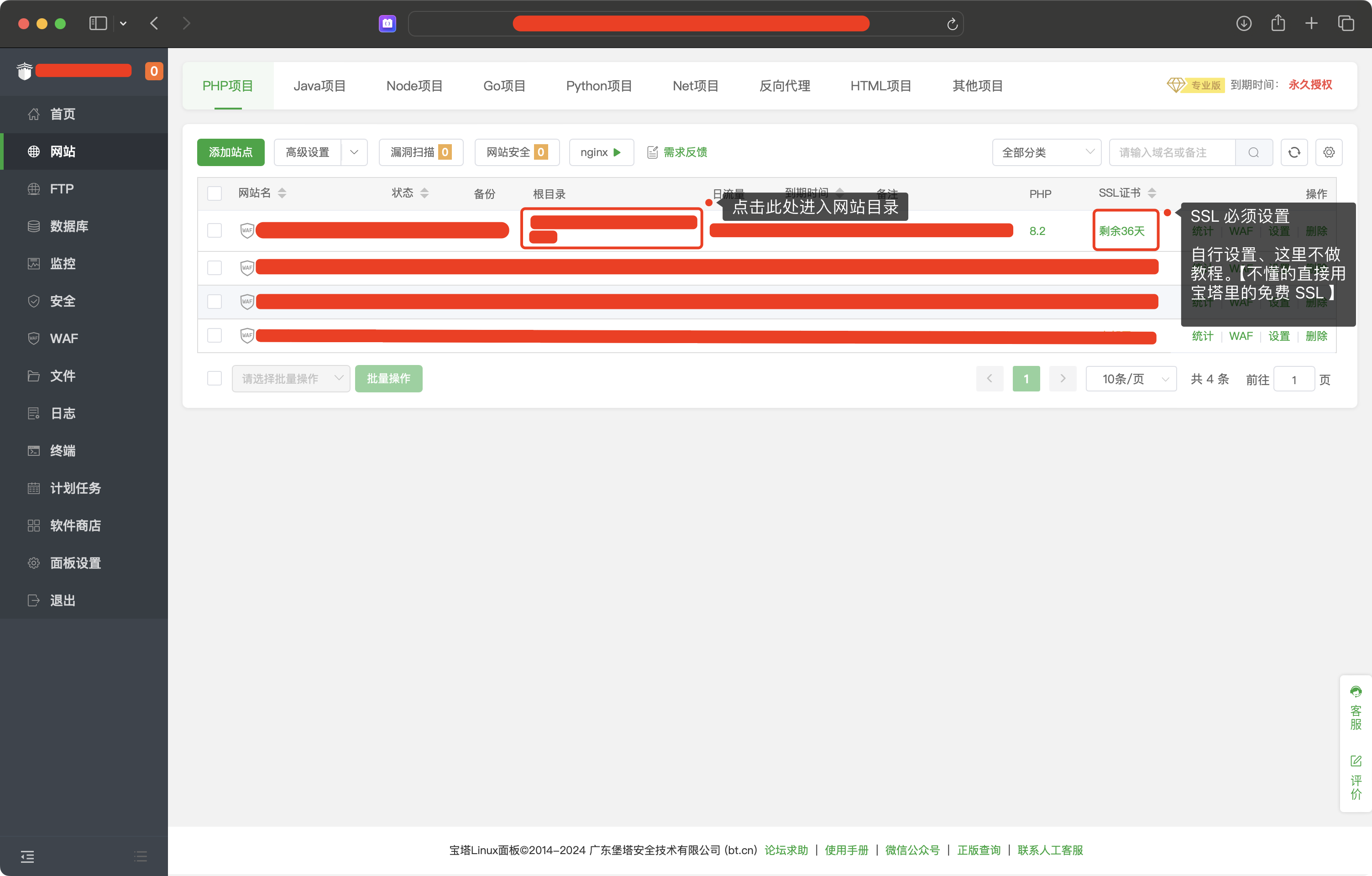The width and height of the screenshot is (1372, 876).
Task: Go back with browser back arrow
Action: click(154, 23)
